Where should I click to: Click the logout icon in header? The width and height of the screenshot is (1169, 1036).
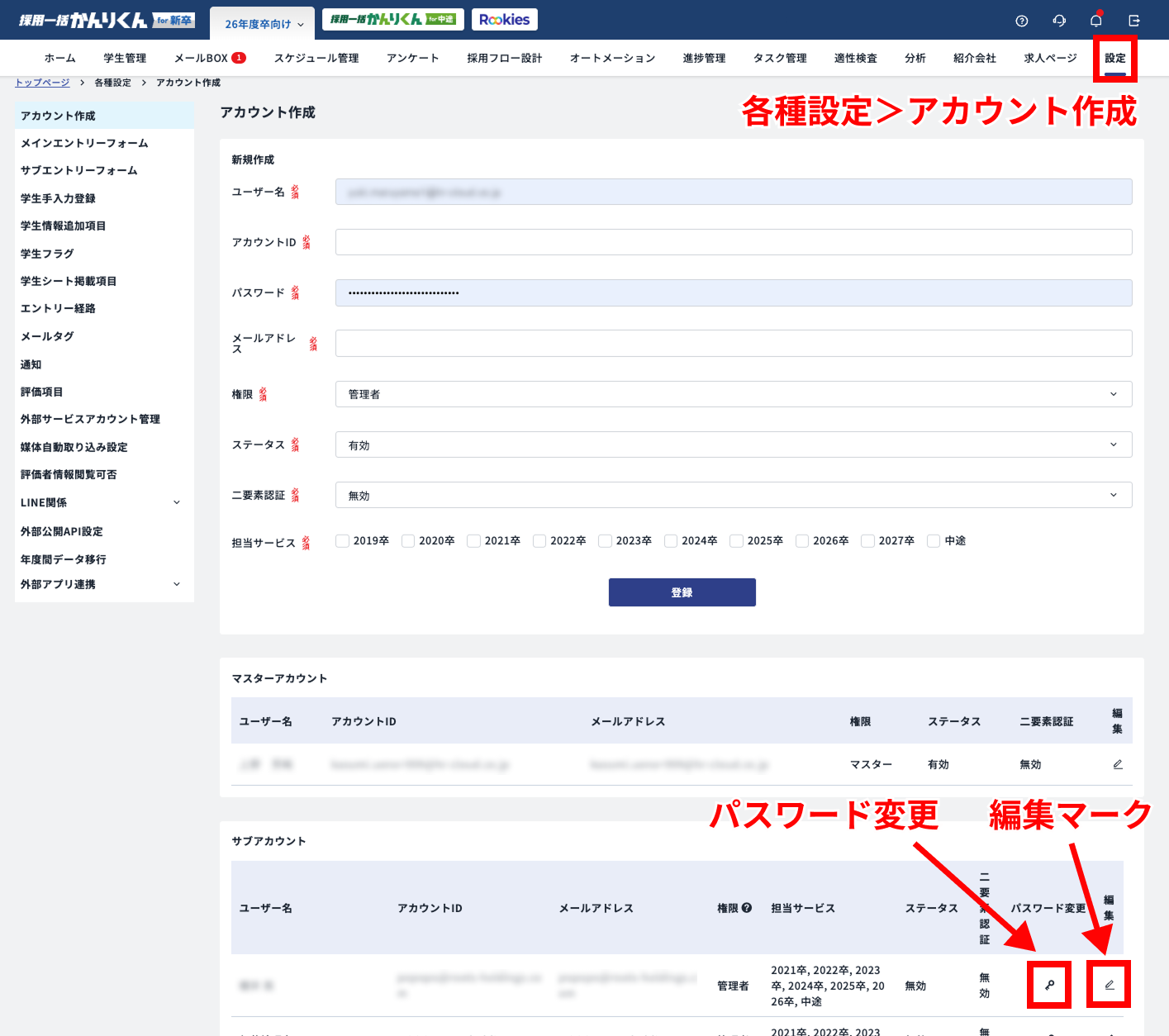(x=1134, y=21)
